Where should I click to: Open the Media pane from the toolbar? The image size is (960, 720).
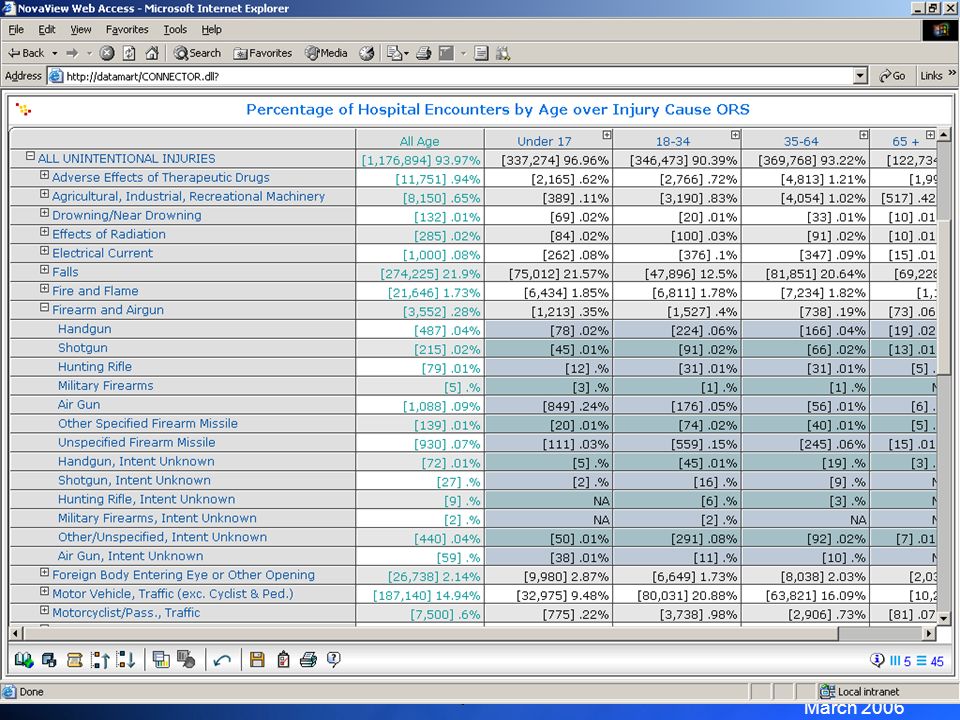point(326,53)
